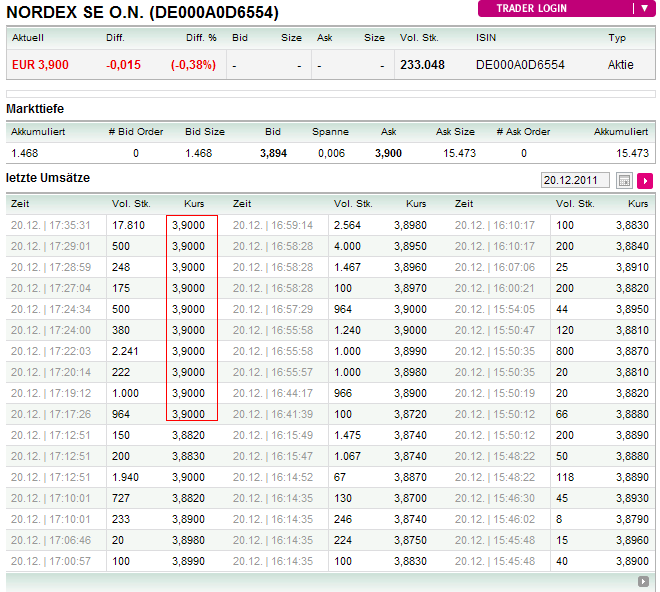660x592 pixels.
Task: Click the trade time 20.12. | 17:35:31
Action: 51,225
